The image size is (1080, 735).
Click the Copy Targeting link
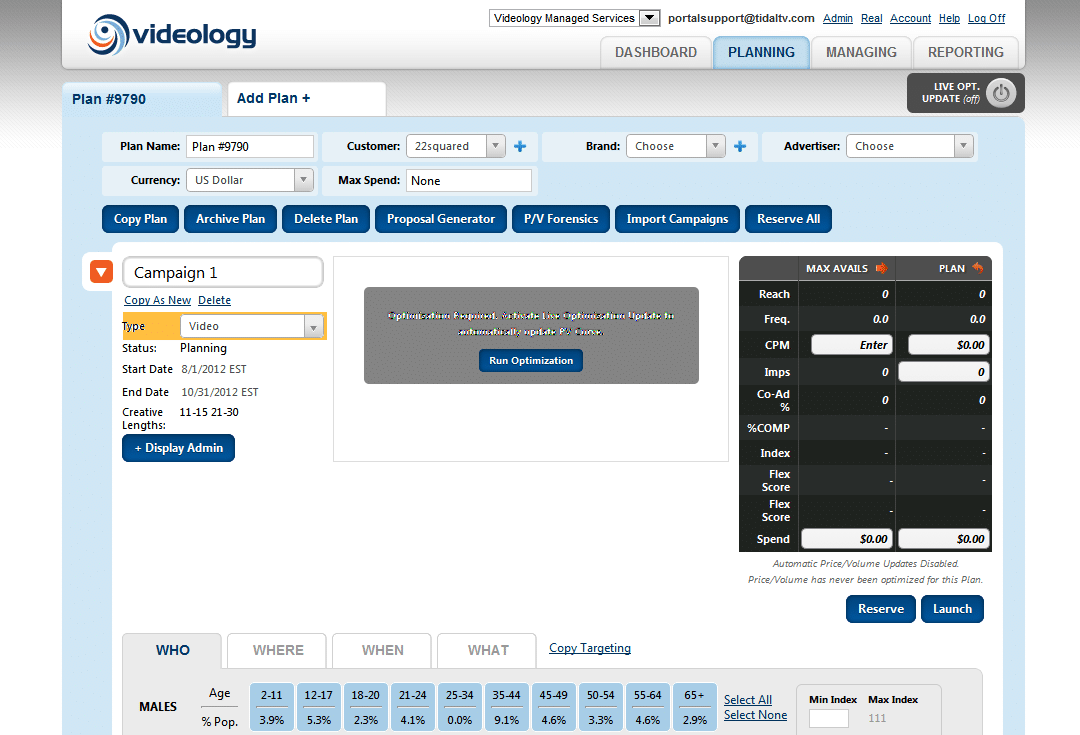(x=590, y=648)
